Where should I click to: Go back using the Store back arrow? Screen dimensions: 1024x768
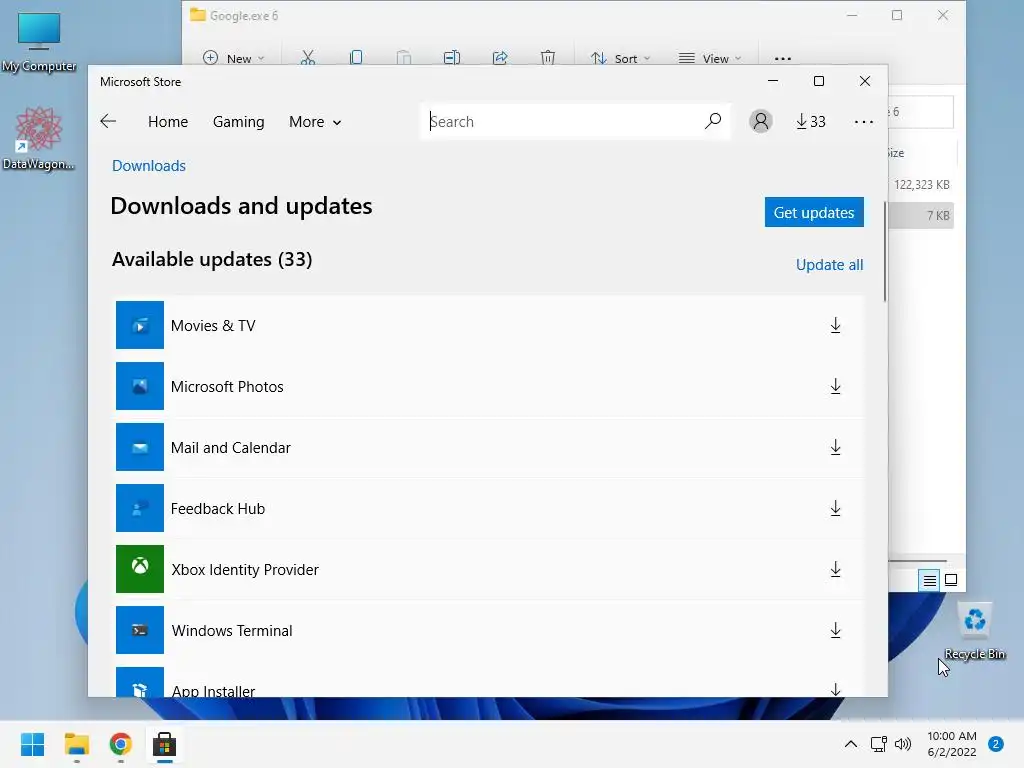click(108, 121)
